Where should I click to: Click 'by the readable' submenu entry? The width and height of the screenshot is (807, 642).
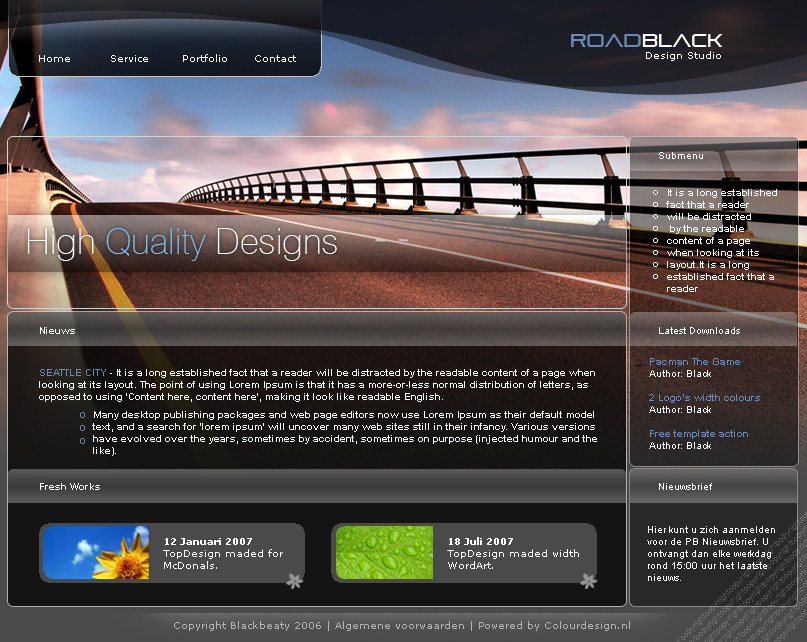[706, 229]
